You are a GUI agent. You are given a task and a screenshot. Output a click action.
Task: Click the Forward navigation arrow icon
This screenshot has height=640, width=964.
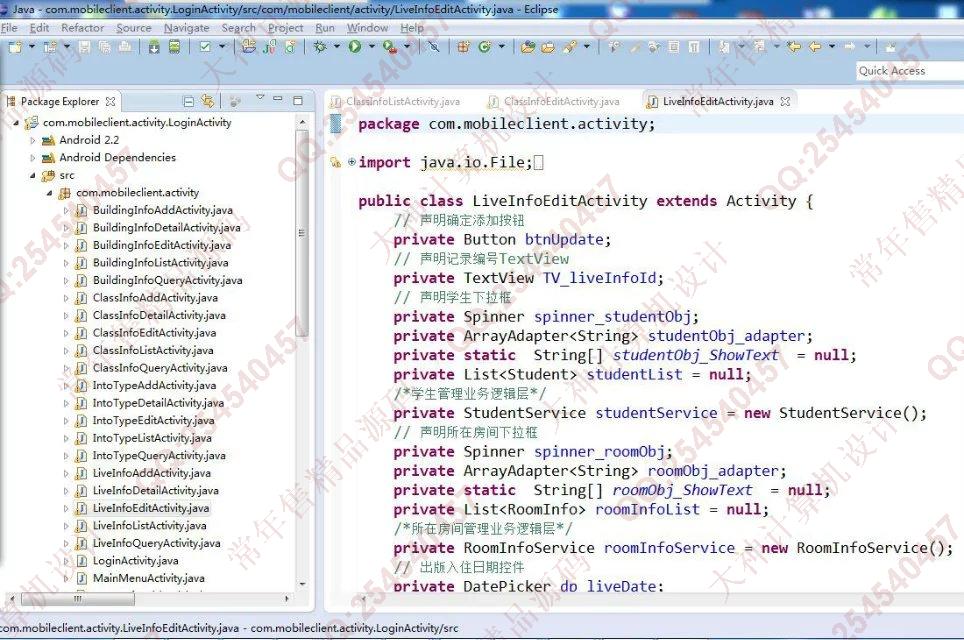tap(850, 47)
